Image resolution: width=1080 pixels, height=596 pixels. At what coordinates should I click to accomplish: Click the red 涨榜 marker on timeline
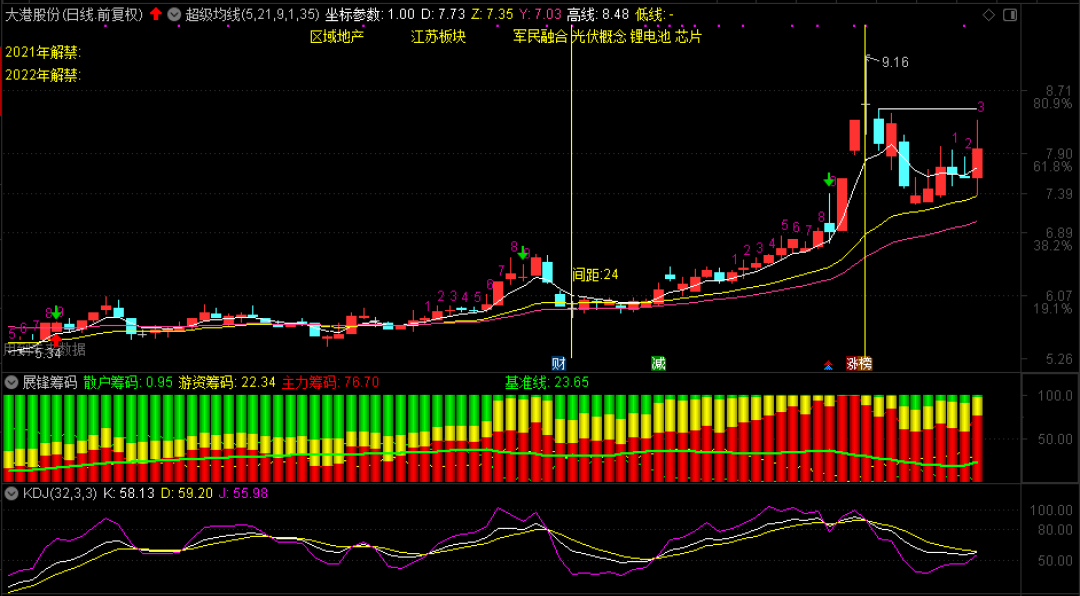tap(858, 363)
